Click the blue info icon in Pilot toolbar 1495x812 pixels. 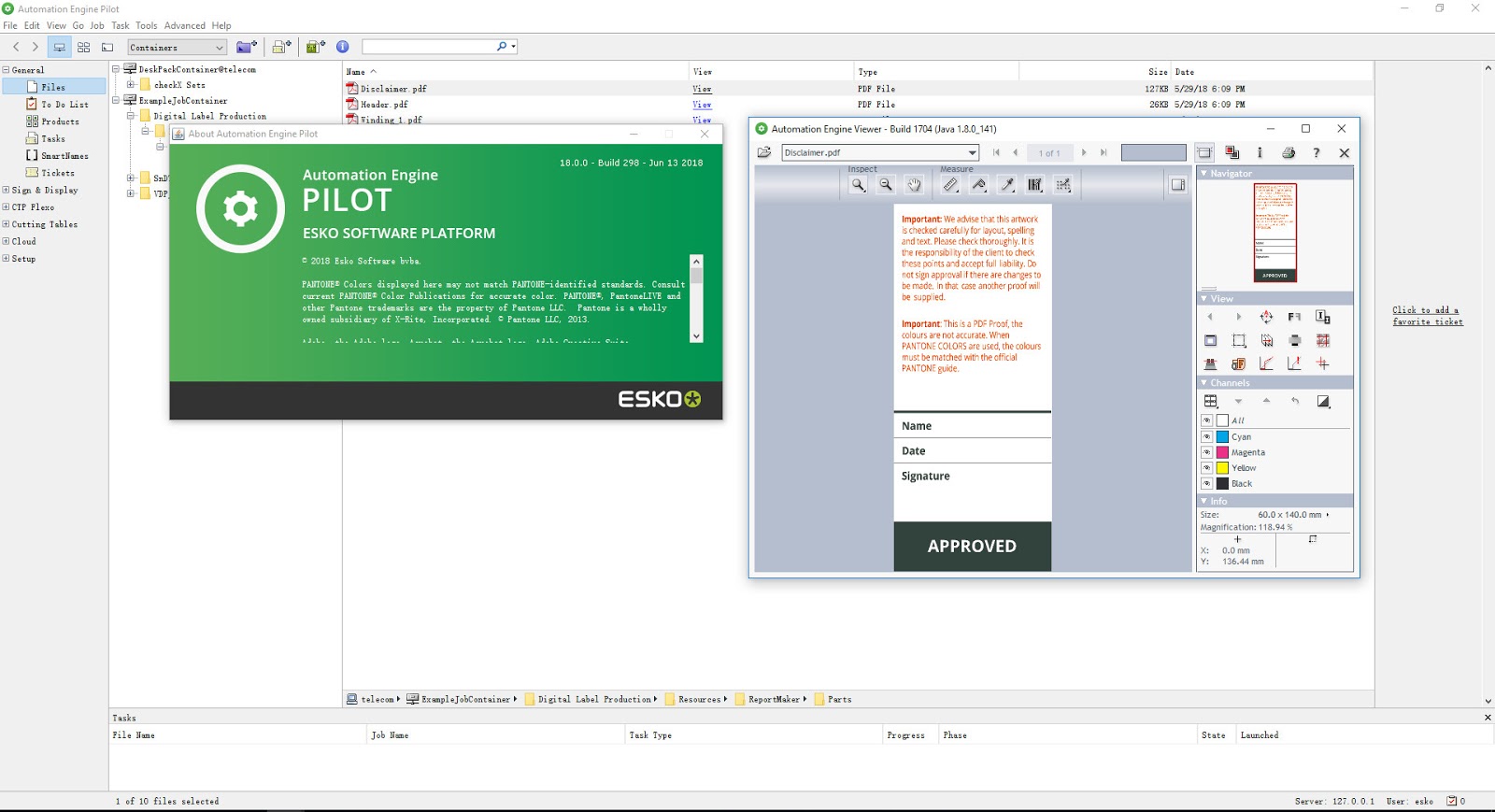[x=343, y=47]
